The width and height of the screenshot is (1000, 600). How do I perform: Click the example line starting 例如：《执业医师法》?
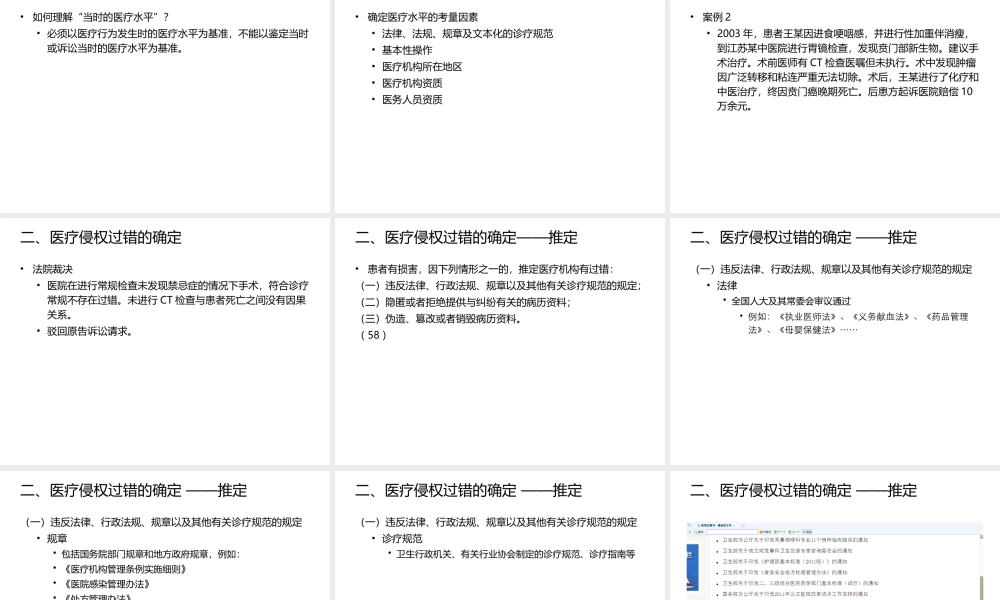click(x=858, y=323)
